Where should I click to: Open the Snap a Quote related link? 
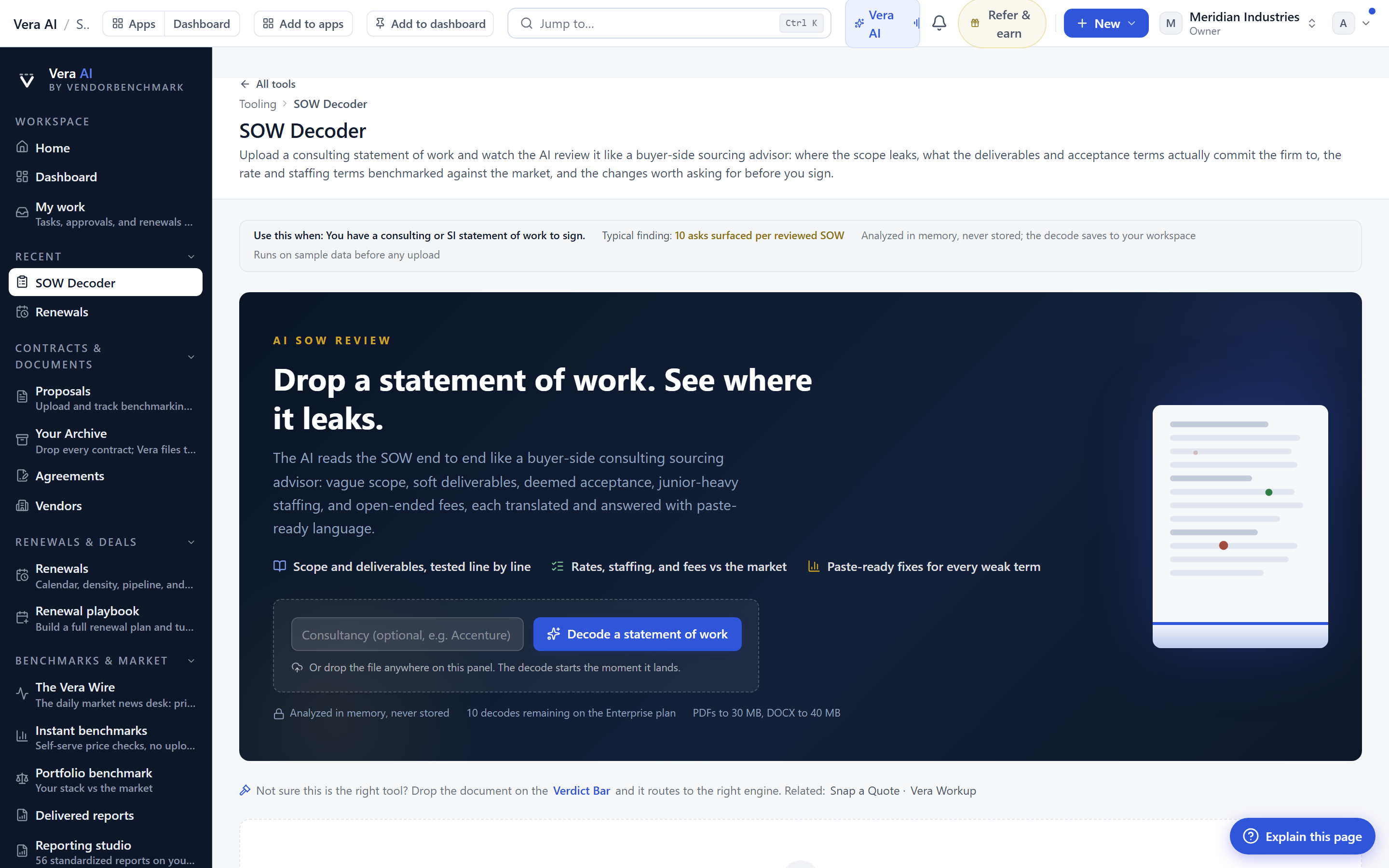tap(864, 790)
